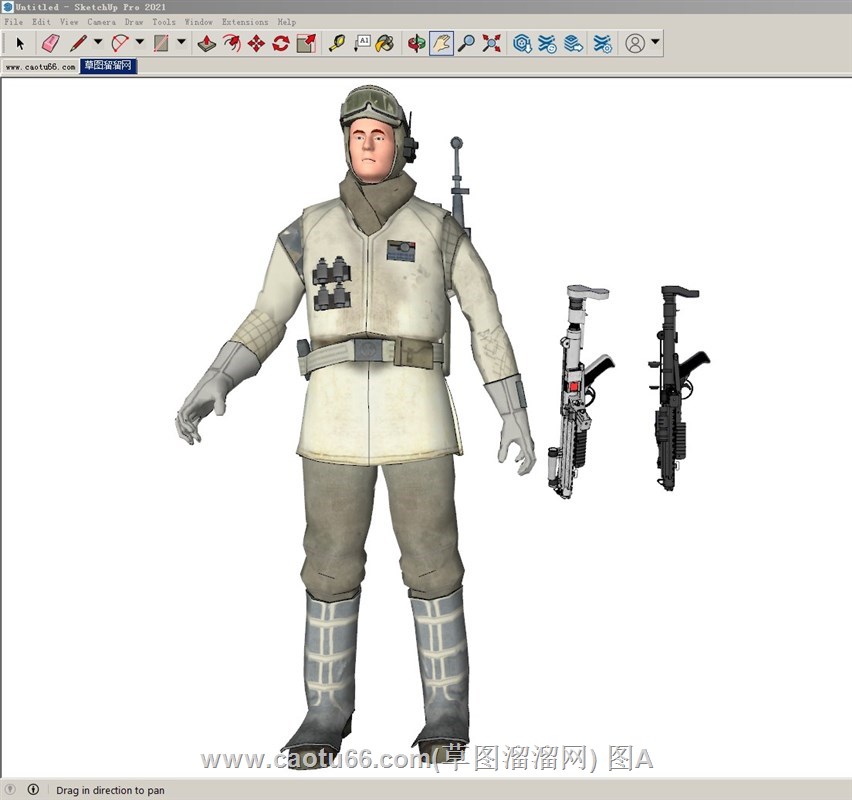Open the Rectangle shape tool dropdown arrow

pyautogui.click(x=181, y=43)
